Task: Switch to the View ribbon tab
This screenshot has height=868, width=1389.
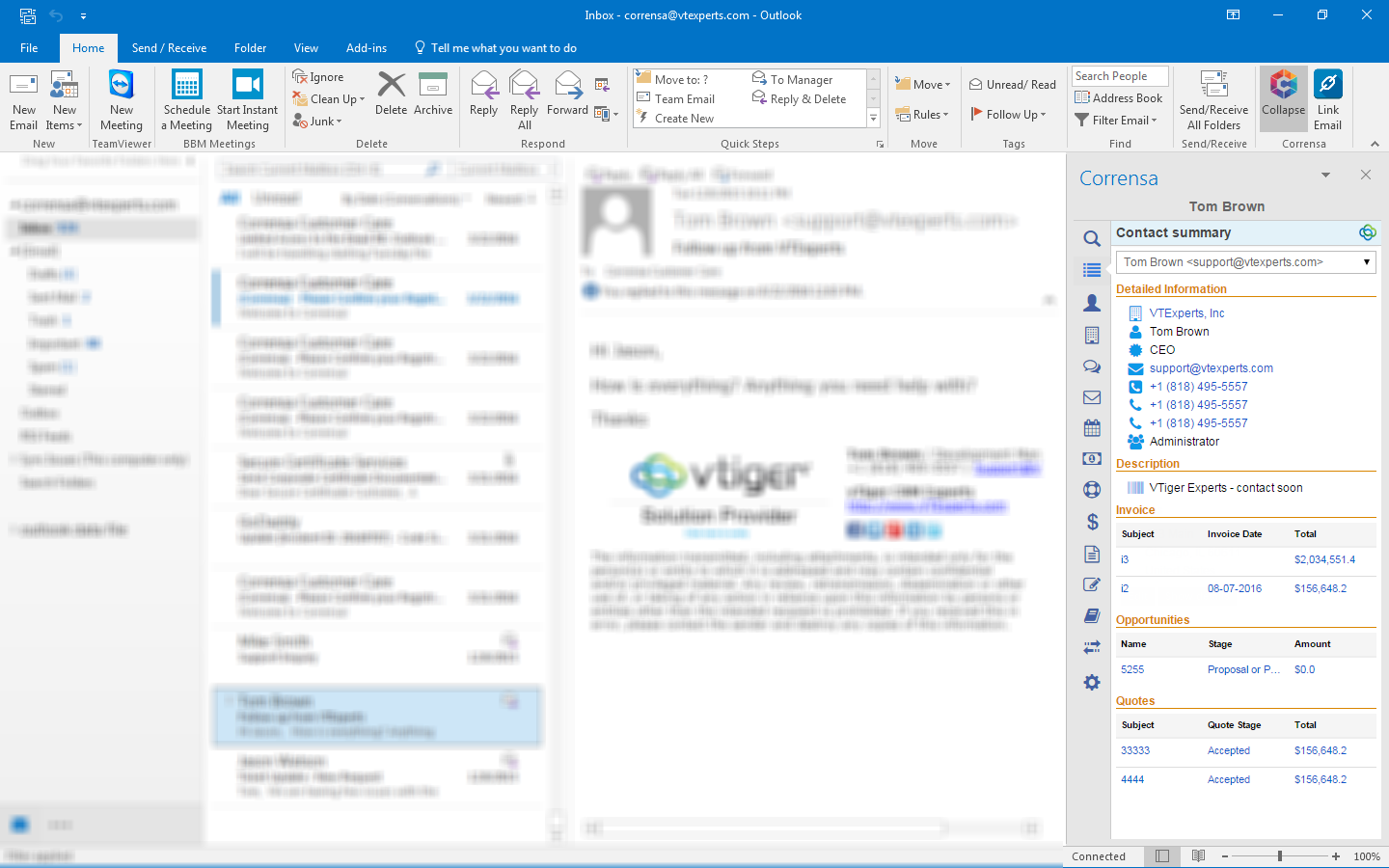Action: tap(306, 48)
